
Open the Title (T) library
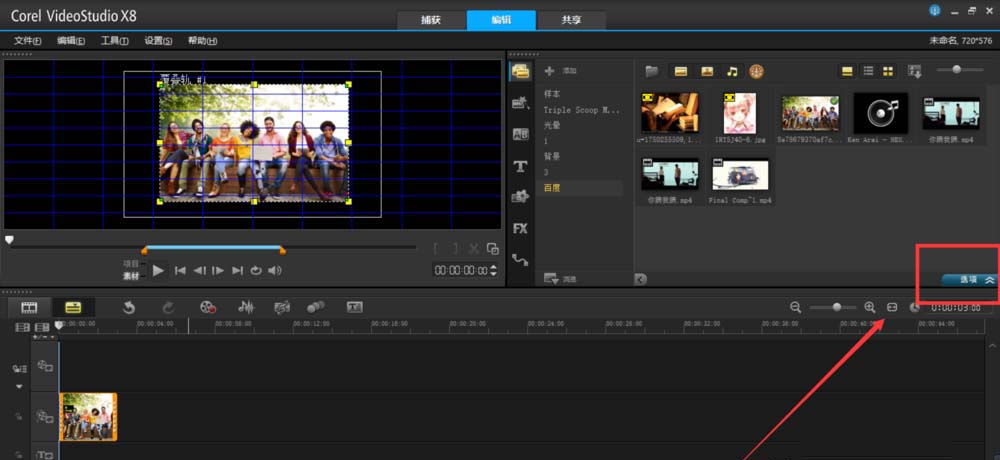pos(521,167)
